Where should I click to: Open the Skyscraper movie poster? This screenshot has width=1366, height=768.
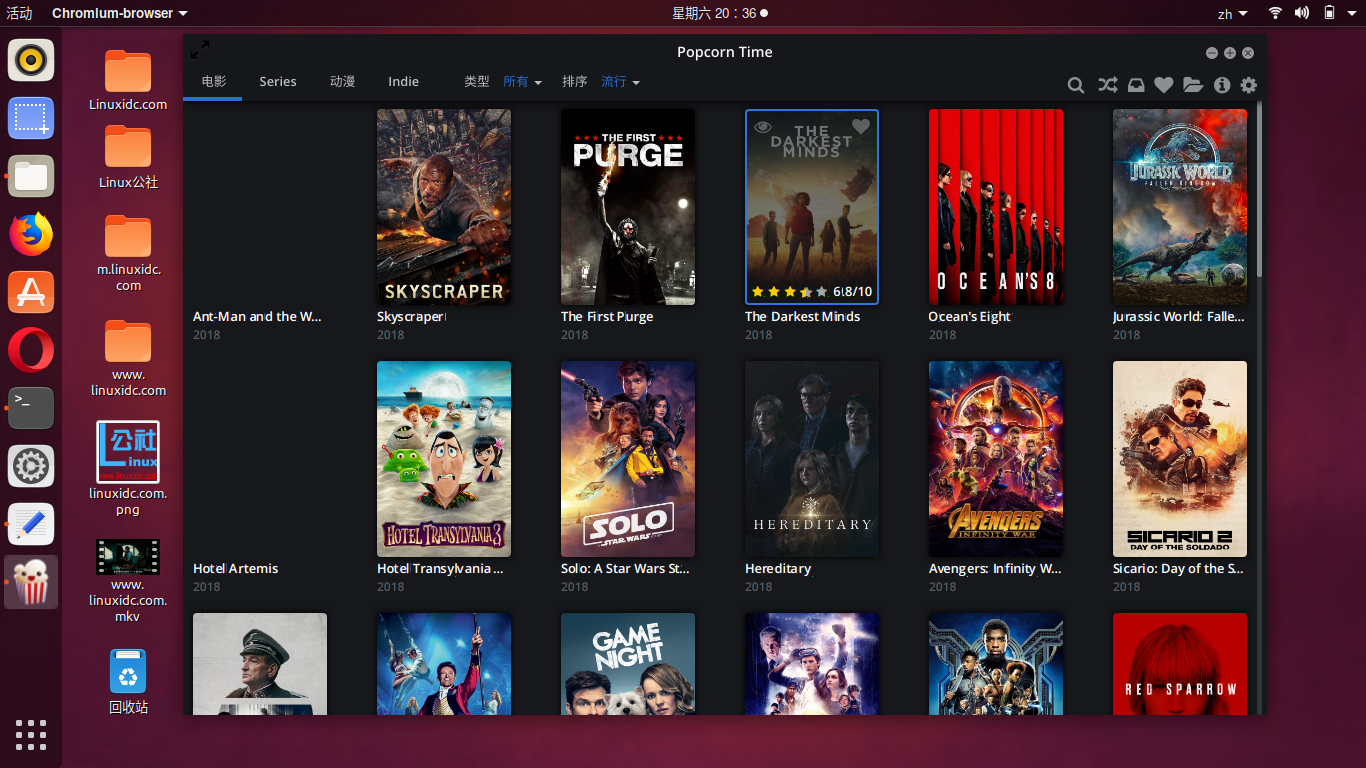coord(444,207)
